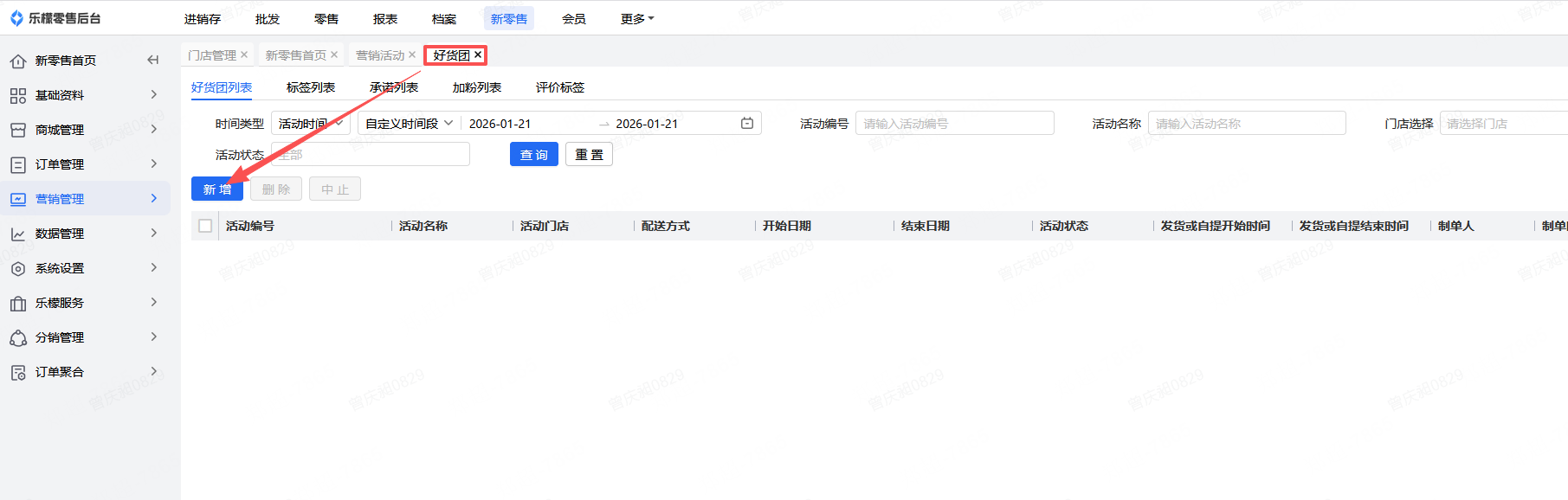Close the 营销活动 tab
The width and height of the screenshot is (1568, 500).
point(412,54)
